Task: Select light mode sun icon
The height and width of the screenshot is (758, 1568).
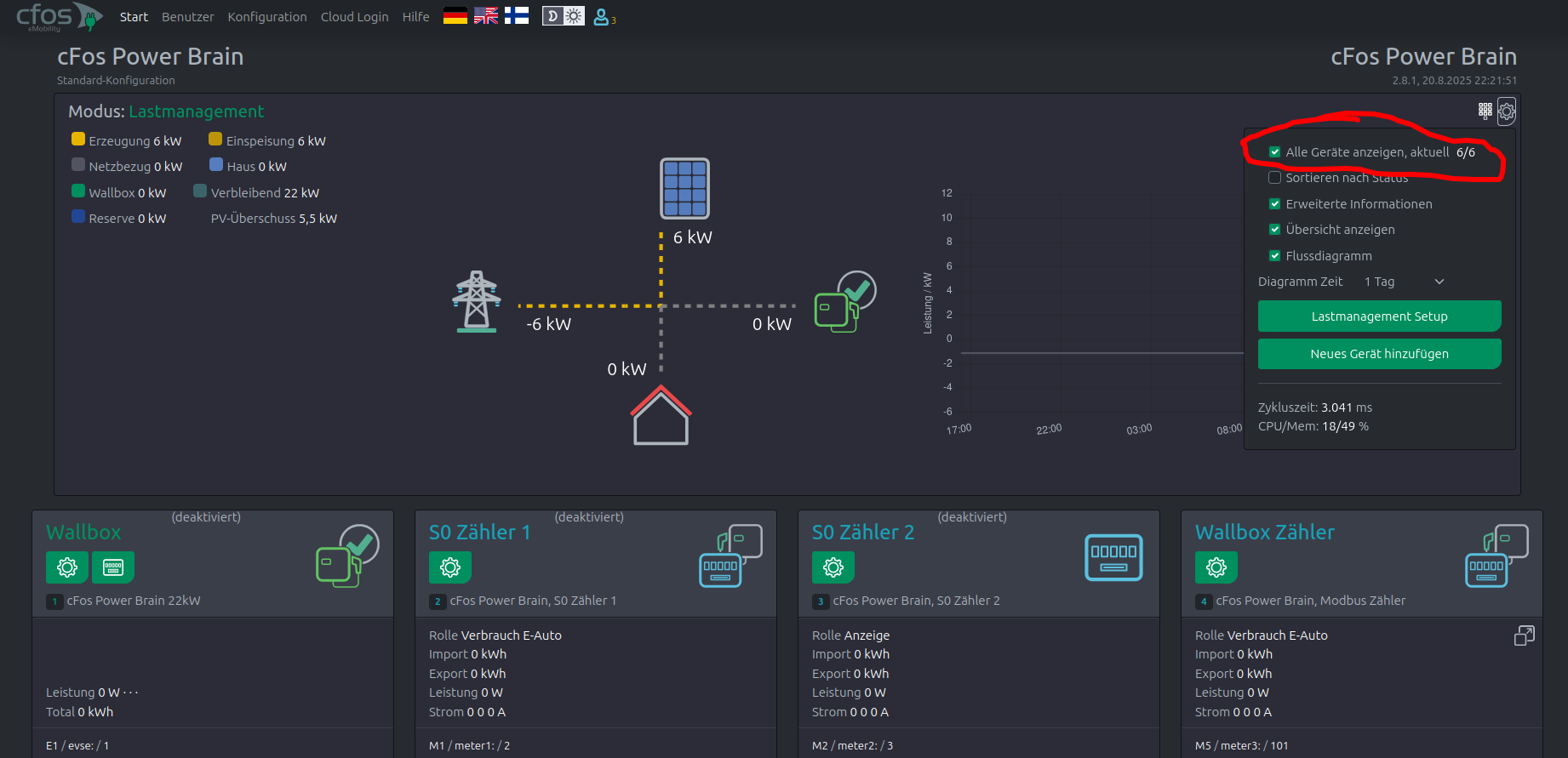Action: 574,16
